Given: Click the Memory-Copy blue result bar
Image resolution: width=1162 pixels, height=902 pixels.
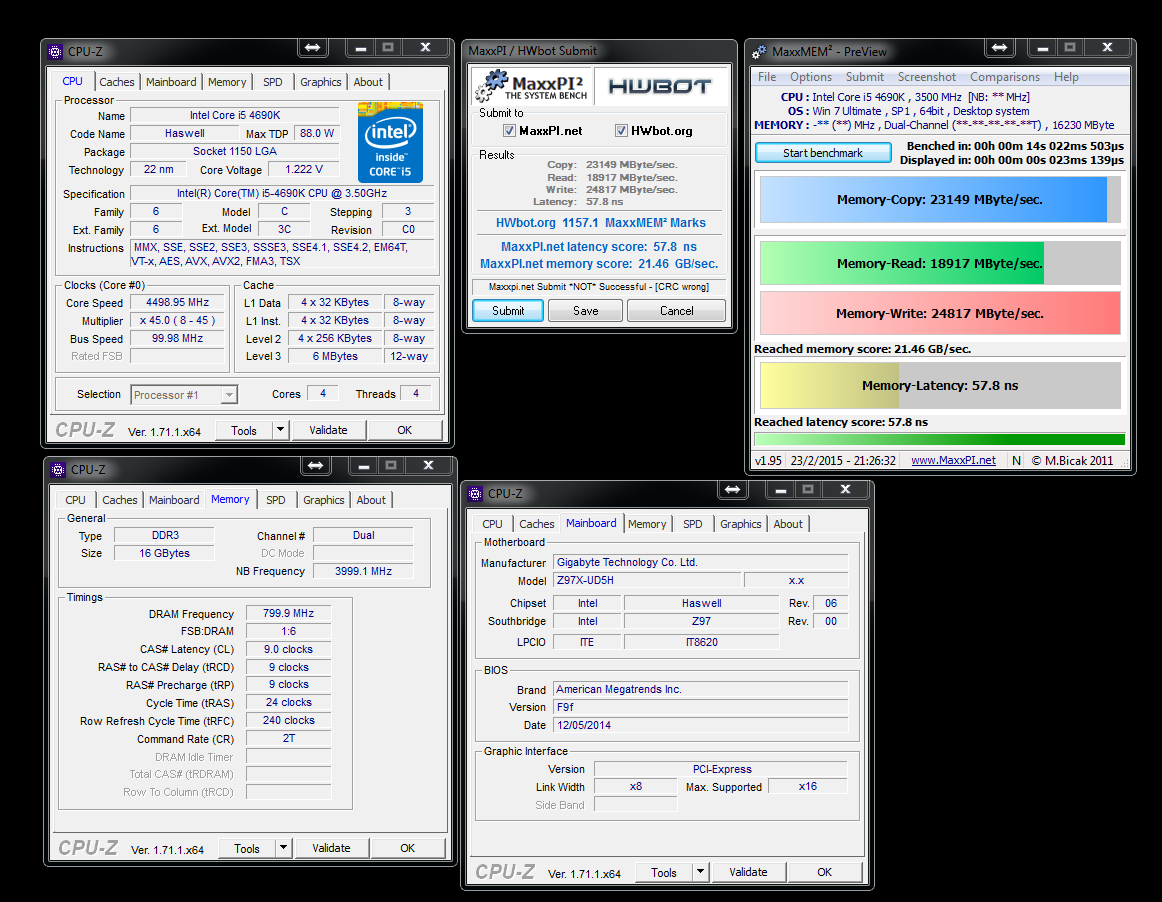Looking at the screenshot, I should (x=940, y=199).
